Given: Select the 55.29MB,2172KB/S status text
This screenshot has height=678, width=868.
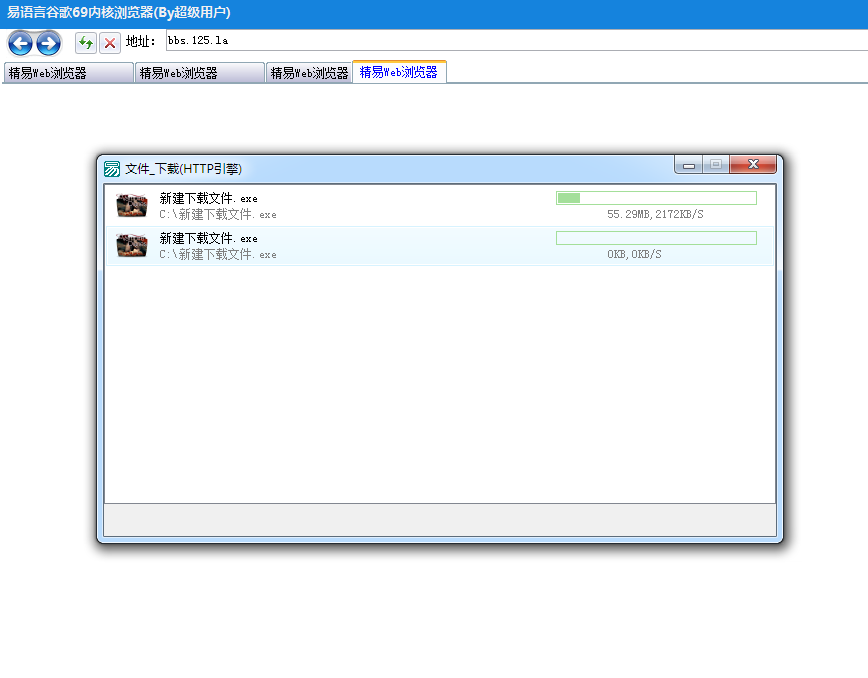Looking at the screenshot, I should pos(655,214).
